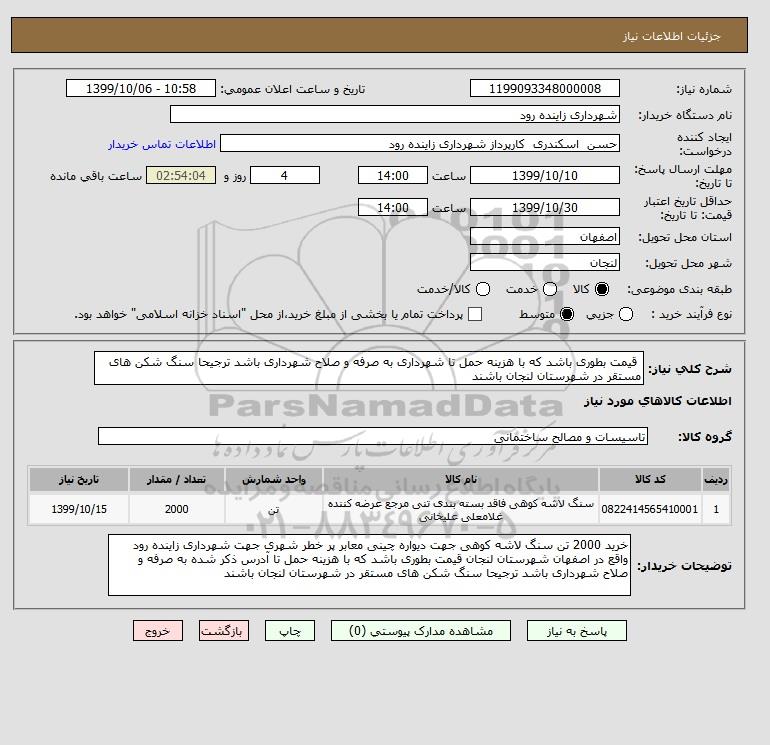Click the جزئیات اطلاعات نیاز page title

click(671, 36)
